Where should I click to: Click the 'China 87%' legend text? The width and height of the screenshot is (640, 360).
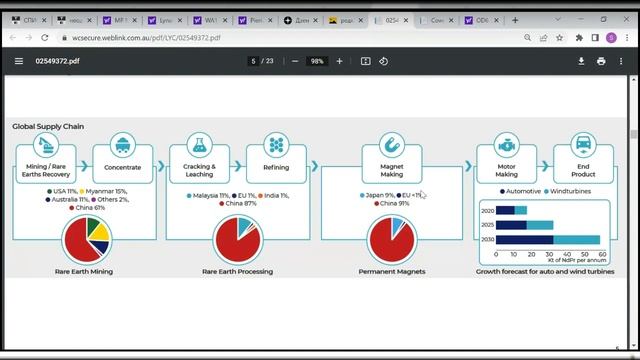tap(241, 203)
